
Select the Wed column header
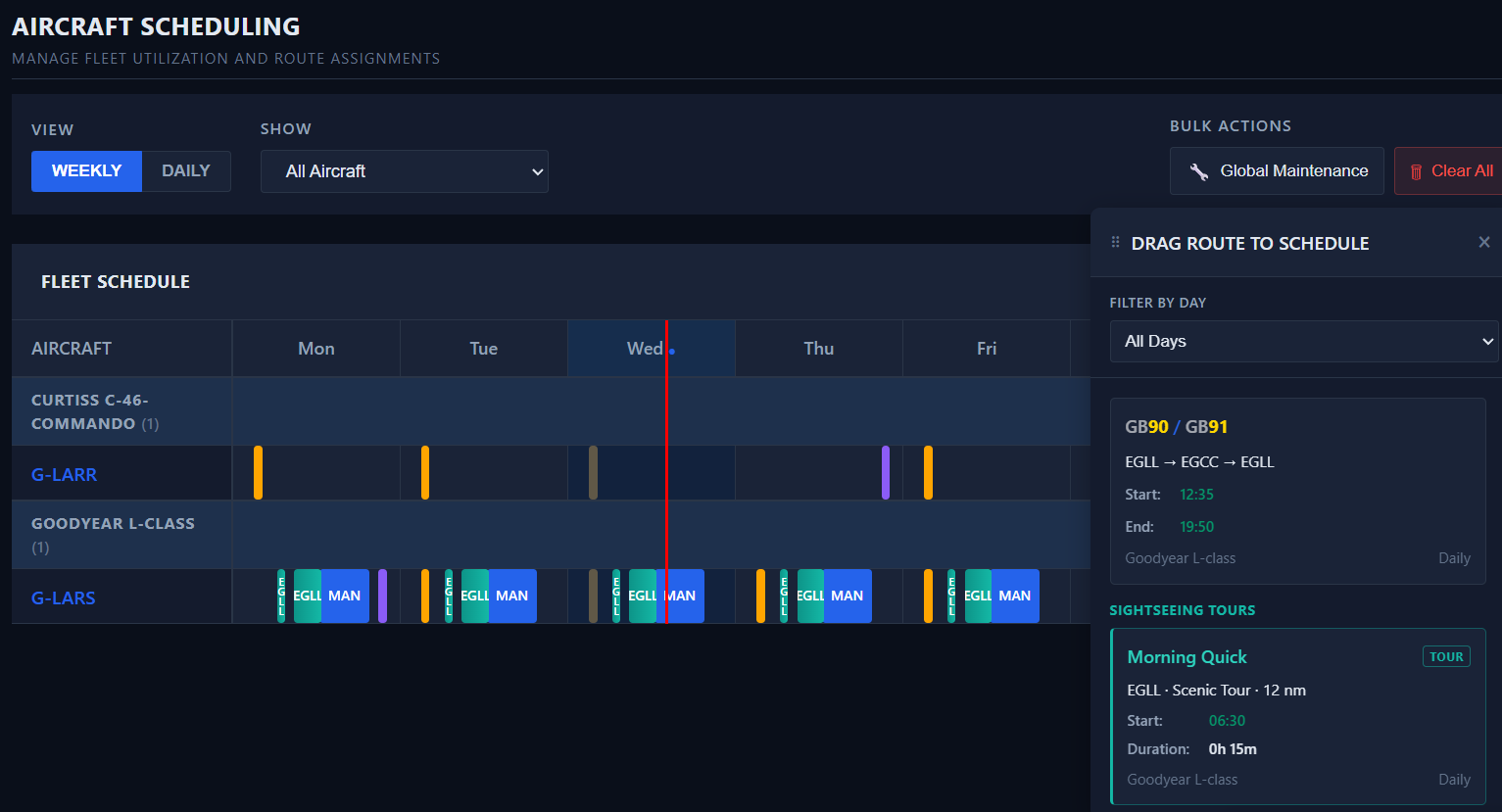(x=652, y=349)
